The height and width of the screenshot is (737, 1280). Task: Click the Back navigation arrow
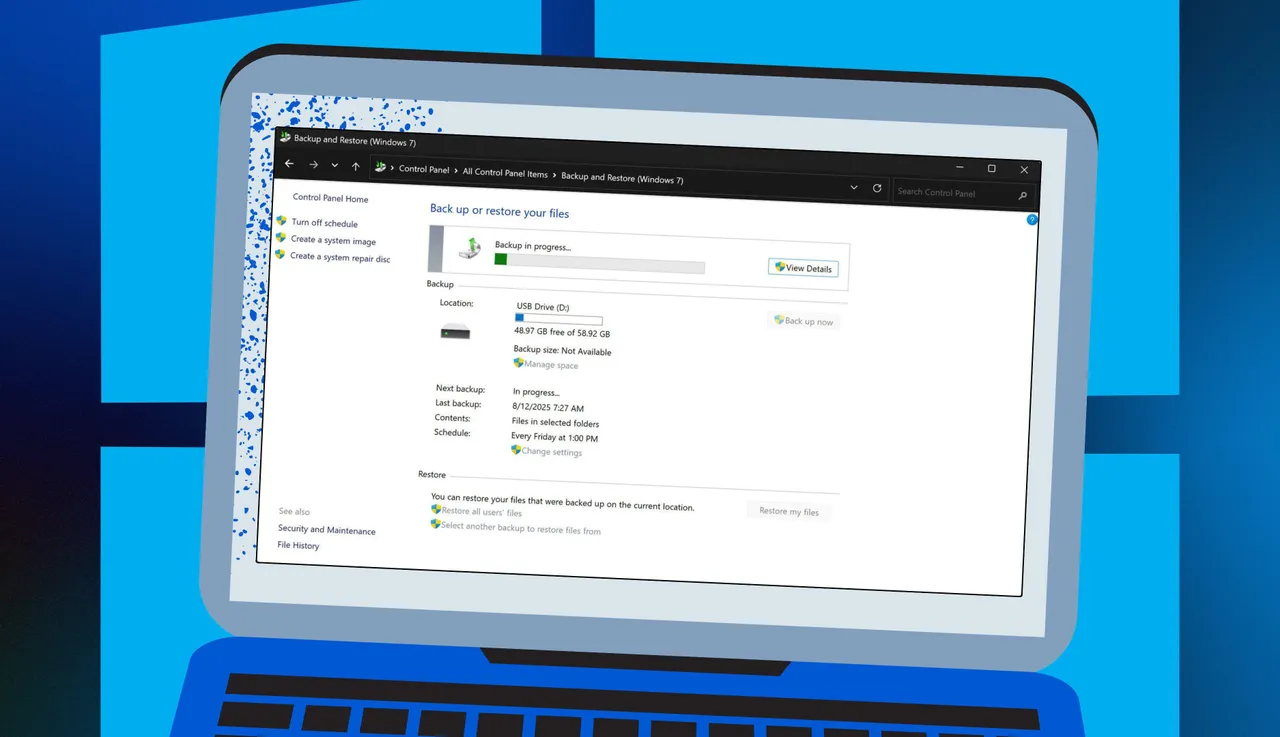[289, 164]
